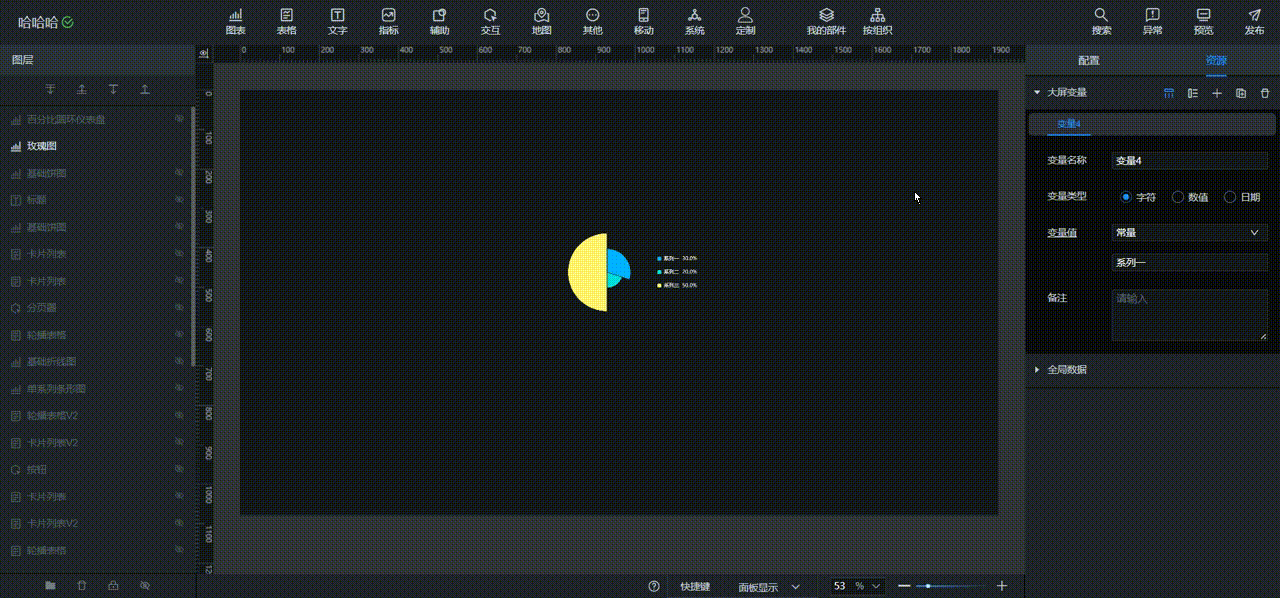Open the 文字 text components menu
The width and height of the screenshot is (1280, 598).
click(338, 21)
